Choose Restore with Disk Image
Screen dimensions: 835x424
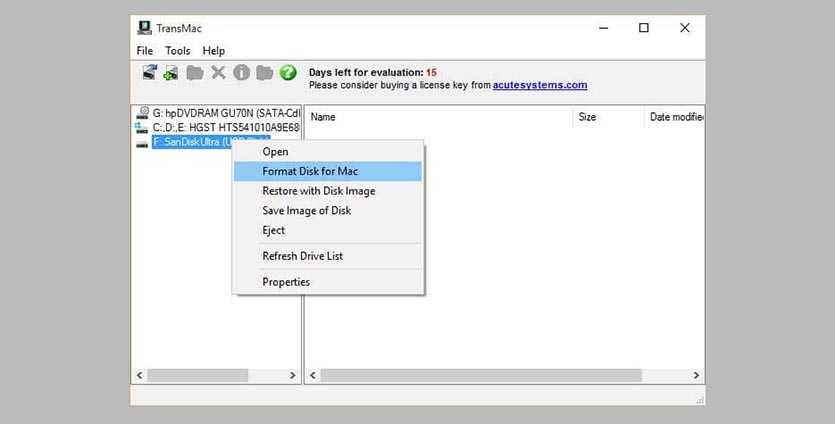coord(318,191)
